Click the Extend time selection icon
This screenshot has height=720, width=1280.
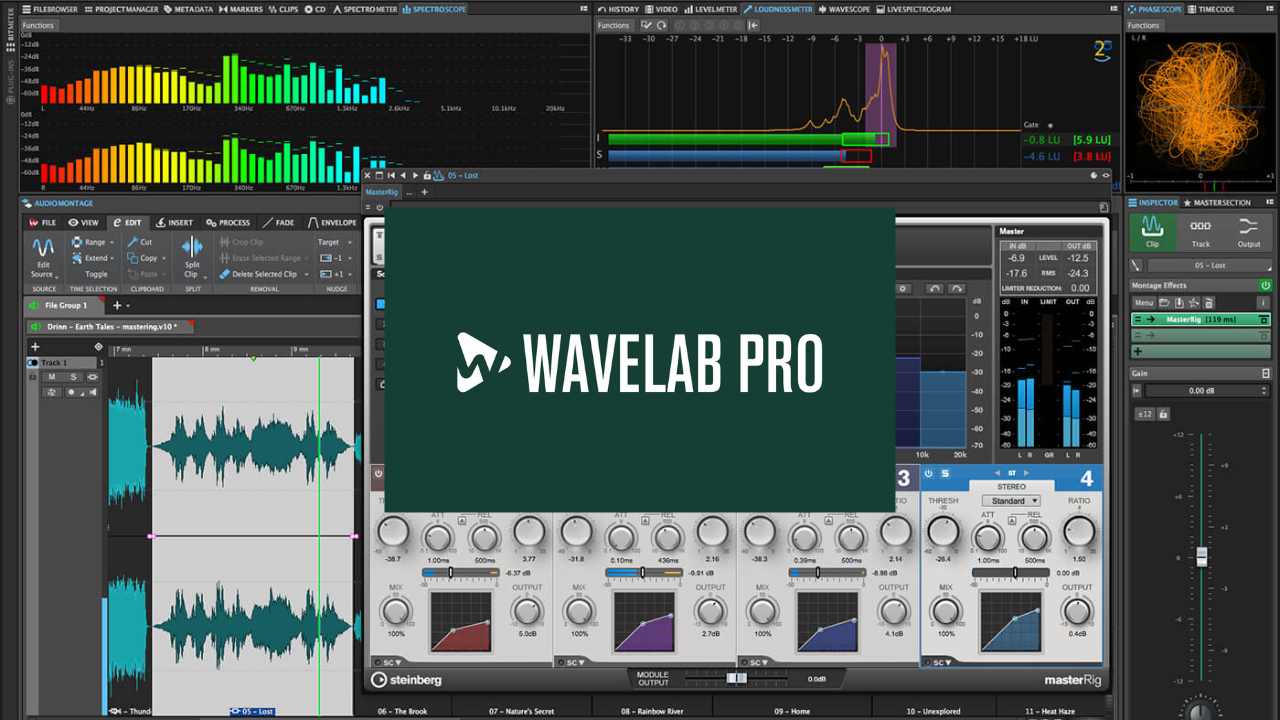[x=77, y=258]
